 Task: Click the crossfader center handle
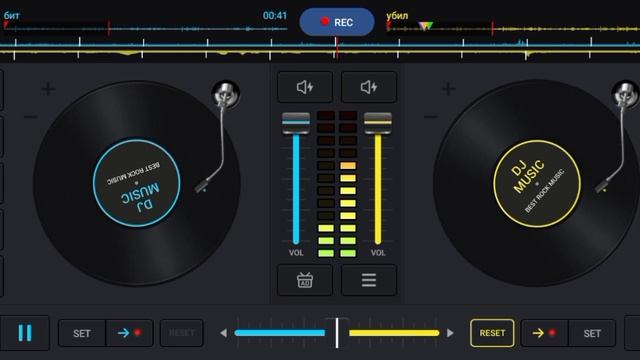tap(337, 333)
